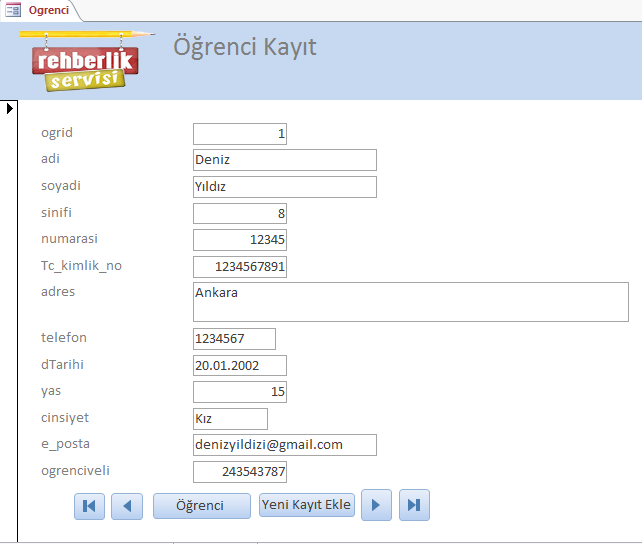Click the Öğrenci button
The height and width of the screenshot is (544, 642).
(202, 506)
